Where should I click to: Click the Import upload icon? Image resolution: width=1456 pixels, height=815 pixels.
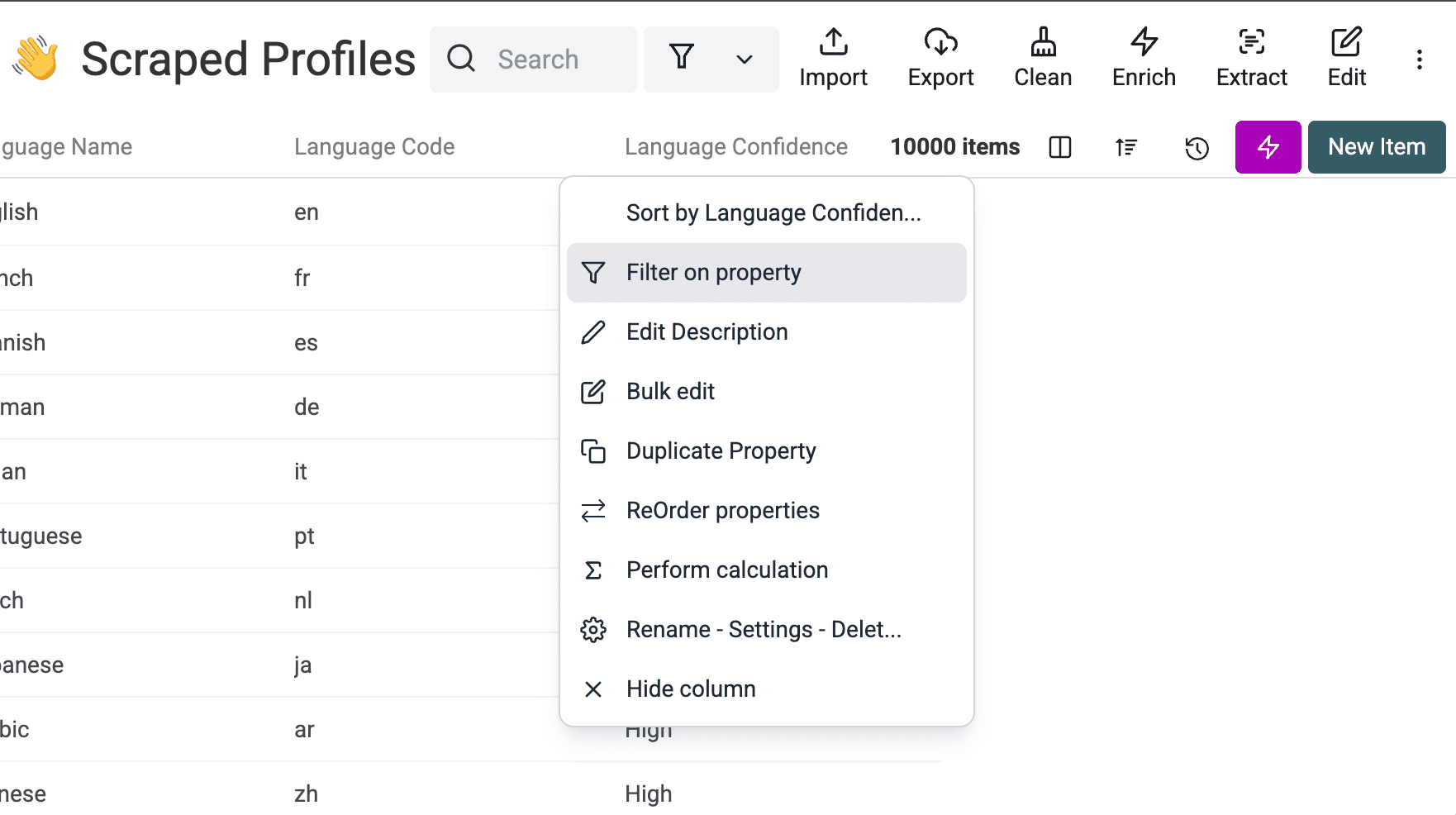(833, 41)
